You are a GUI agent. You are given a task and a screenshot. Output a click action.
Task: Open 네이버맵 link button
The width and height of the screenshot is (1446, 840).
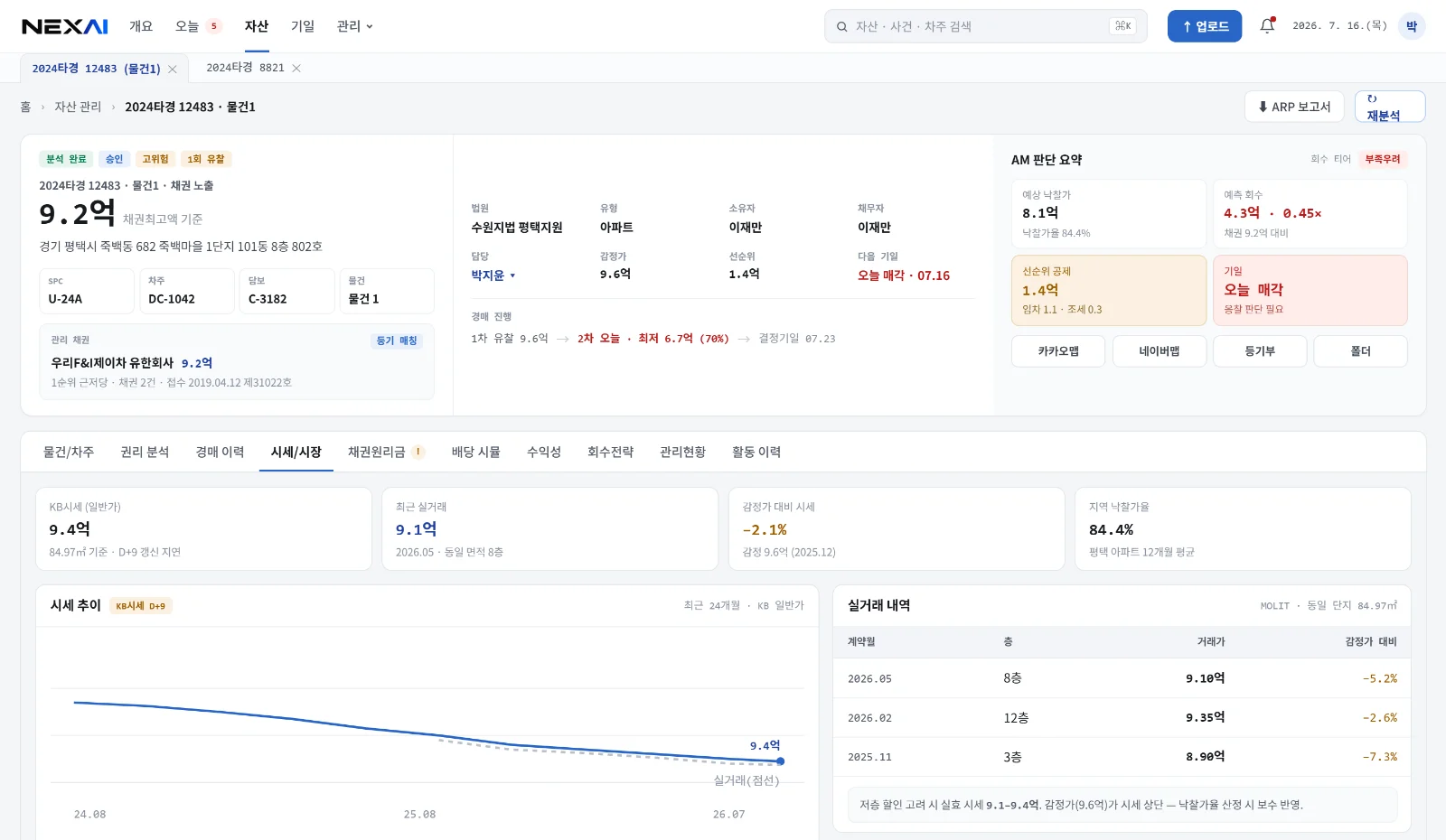click(1160, 351)
